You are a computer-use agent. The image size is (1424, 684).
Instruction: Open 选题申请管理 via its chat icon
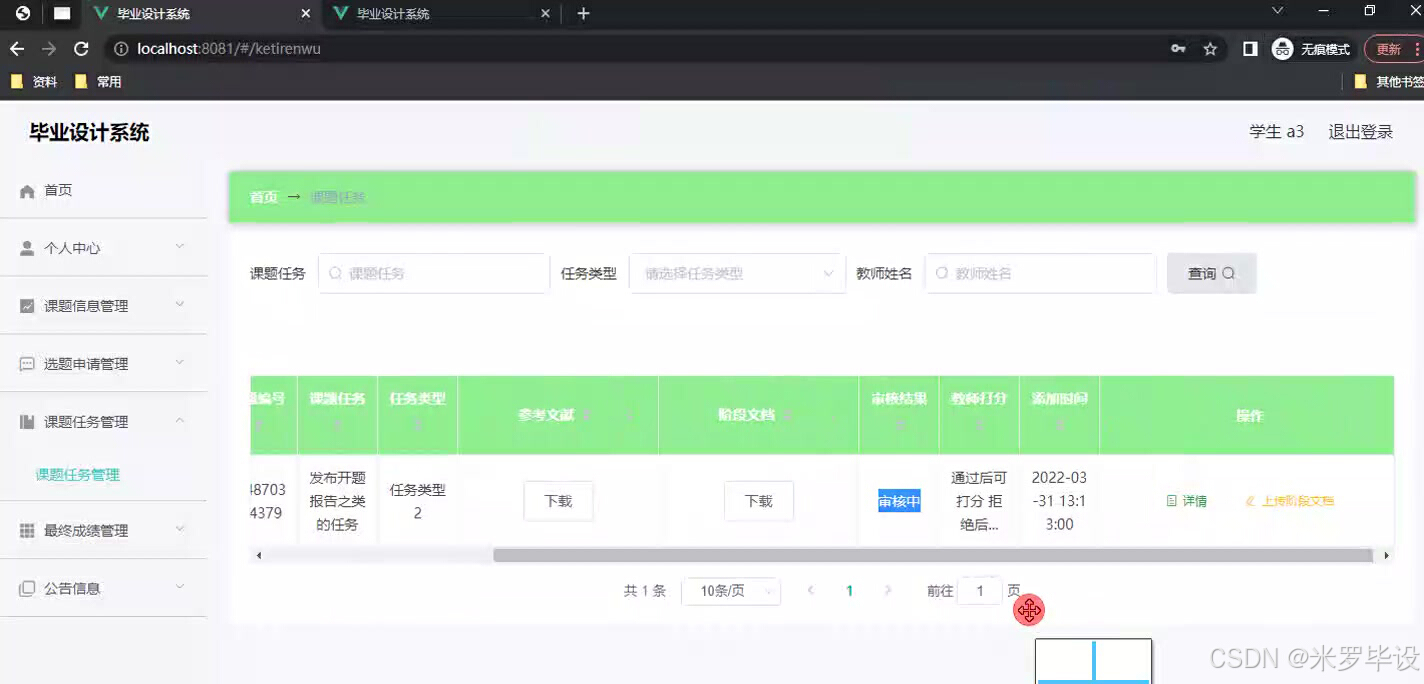[27, 363]
